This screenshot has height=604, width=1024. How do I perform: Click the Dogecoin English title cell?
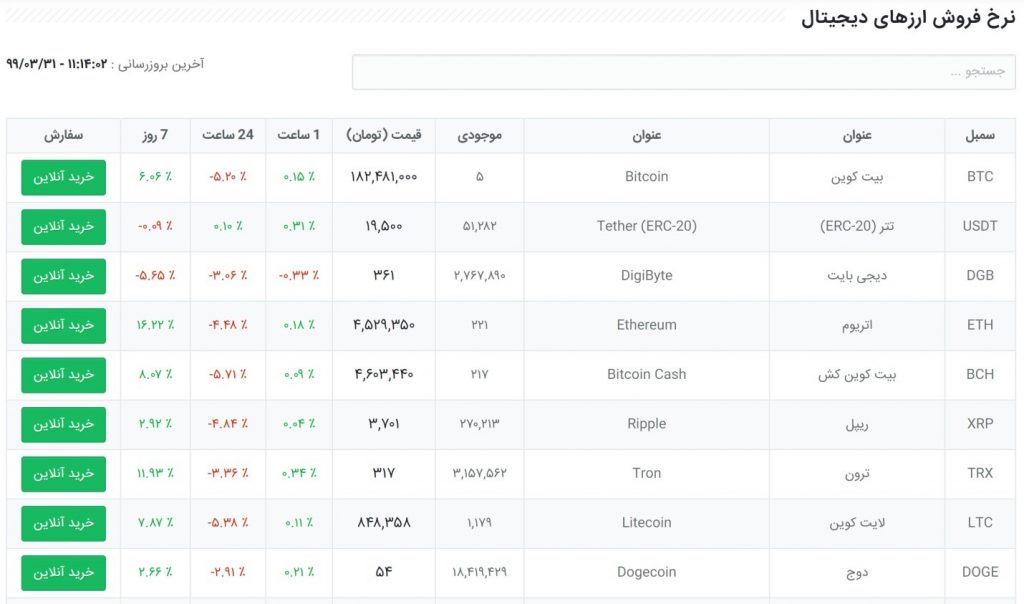click(647, 572)
